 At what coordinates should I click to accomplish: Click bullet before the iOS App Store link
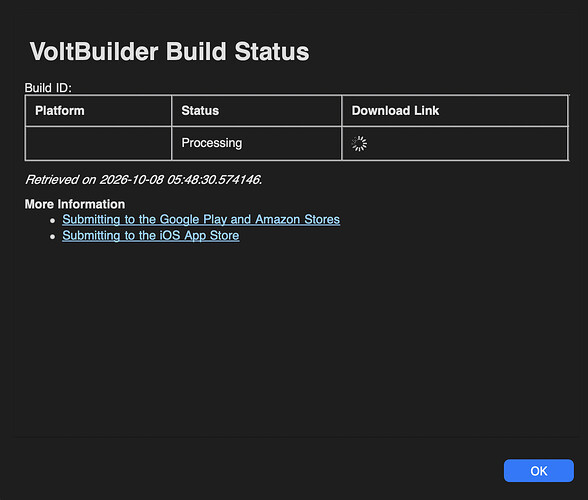[52, 237]
